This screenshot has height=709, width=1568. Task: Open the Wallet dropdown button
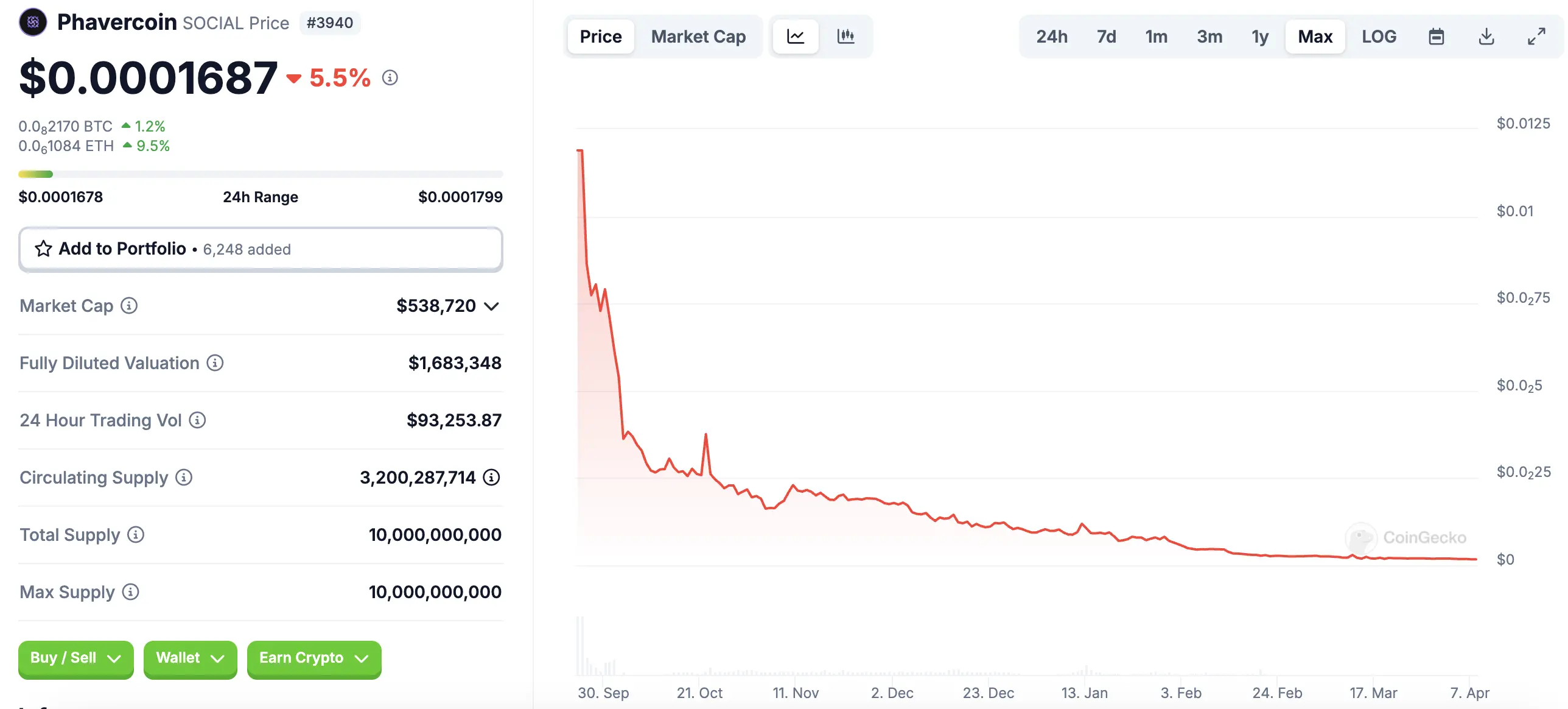[x=190, y=658]
